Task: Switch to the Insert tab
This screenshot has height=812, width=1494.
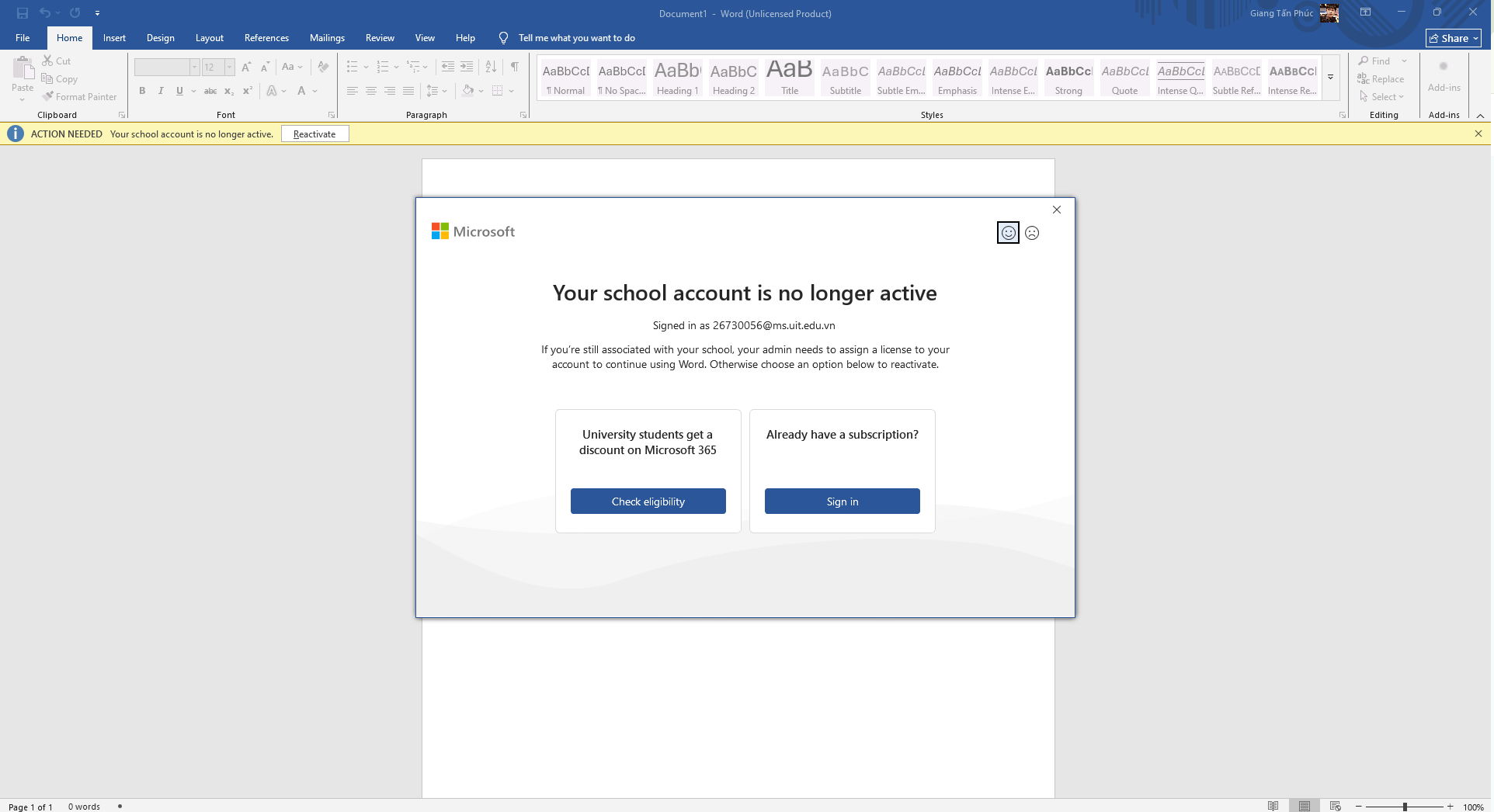Action: point(114,37)
